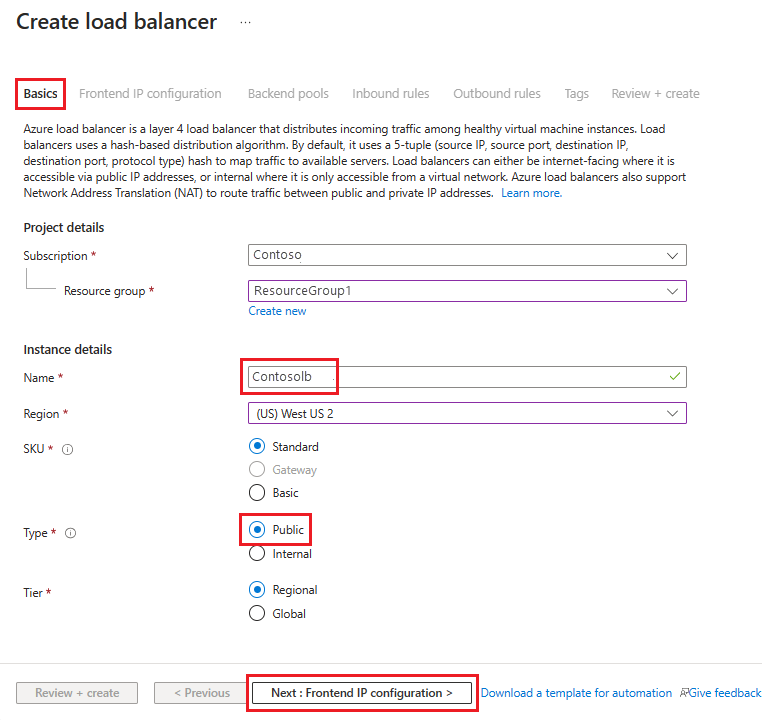The width and height of the screenshot is (762, 720).
Task: Click Download a template for automation link
Action: (x=576, y=693)
